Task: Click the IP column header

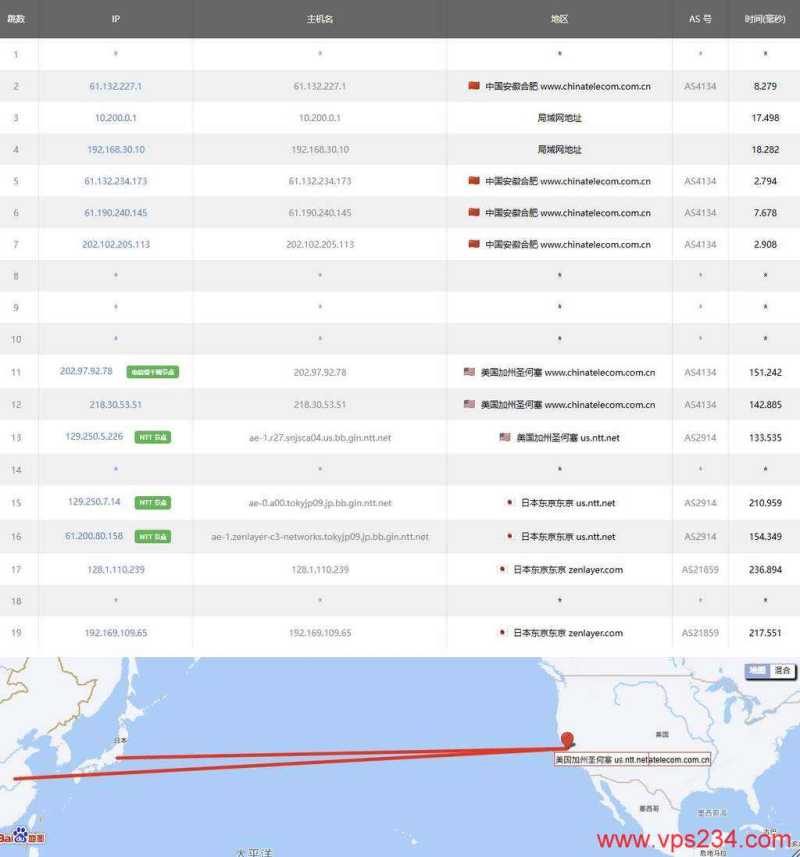Action: [x=115, y=19]
